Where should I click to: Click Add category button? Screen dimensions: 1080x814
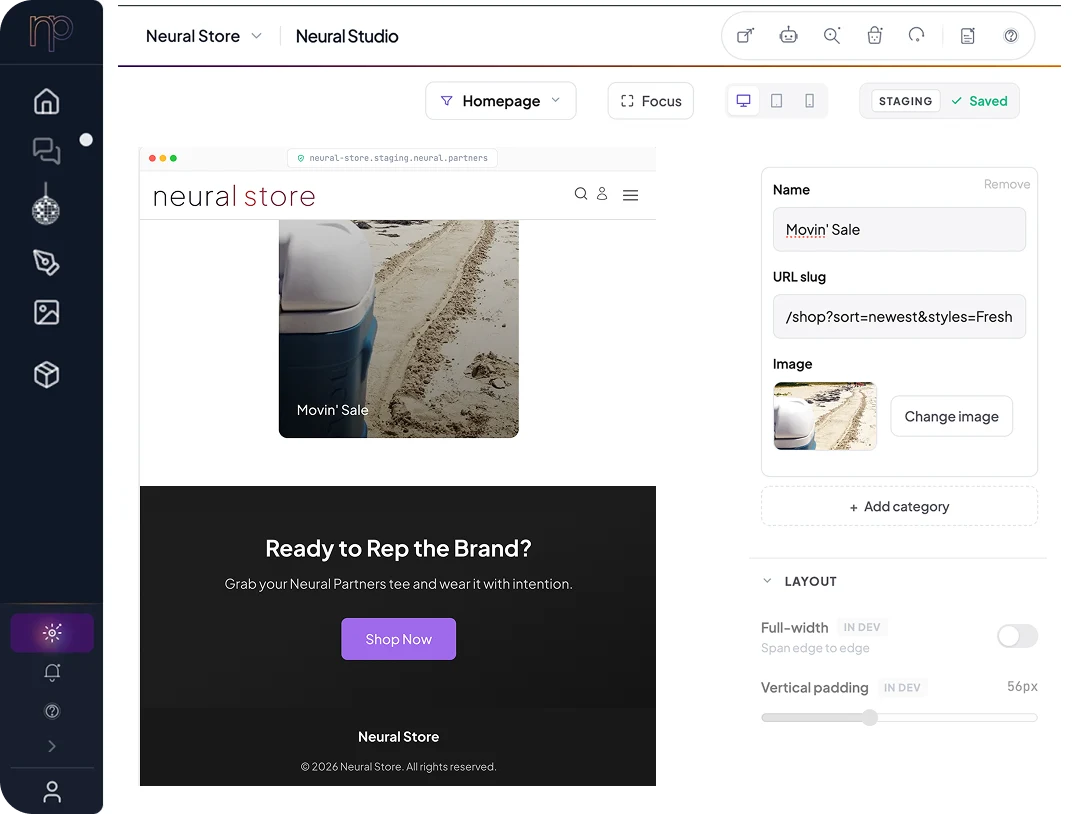pyautogui.click(x=899, y=506)
